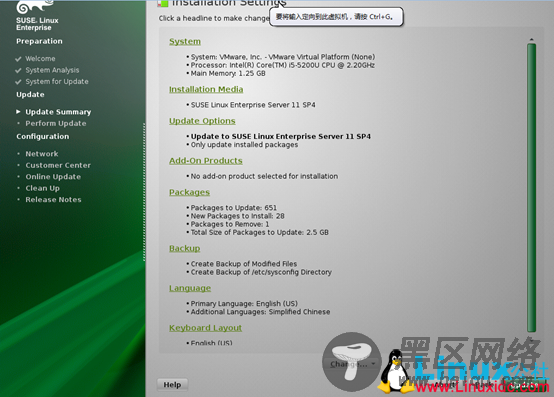This screenshot has height=397, width=554.
Task: Select Online Update in the sidebar
Action: (x=53, y=177)
